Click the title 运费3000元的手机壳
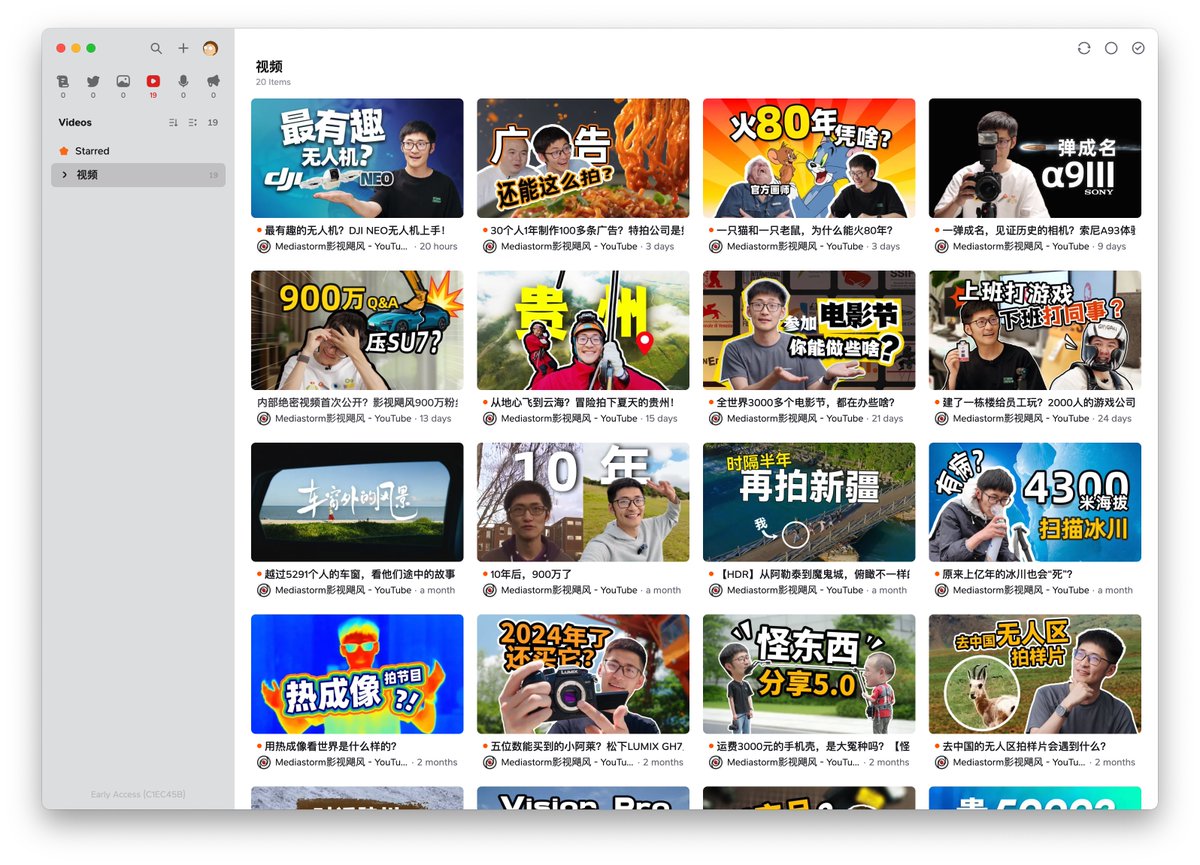Image resolution: width=1200 pixels, height=865 pixels. [813, 746]
